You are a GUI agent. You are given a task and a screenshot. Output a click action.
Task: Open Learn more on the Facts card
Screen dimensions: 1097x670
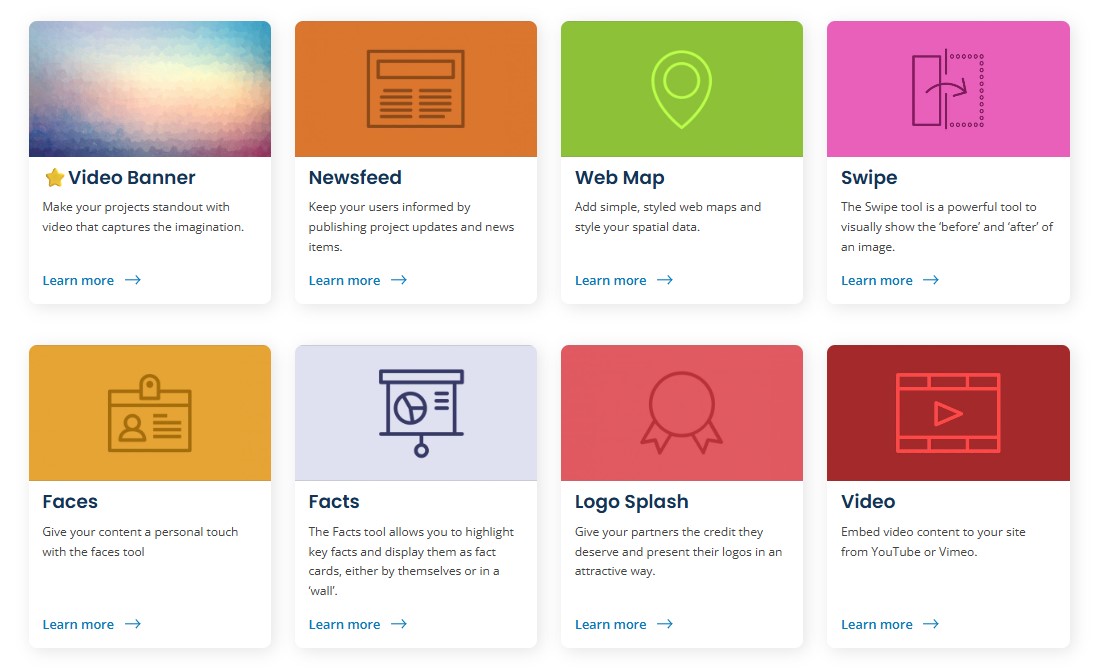pyautogui.click(x=344, y=624)
